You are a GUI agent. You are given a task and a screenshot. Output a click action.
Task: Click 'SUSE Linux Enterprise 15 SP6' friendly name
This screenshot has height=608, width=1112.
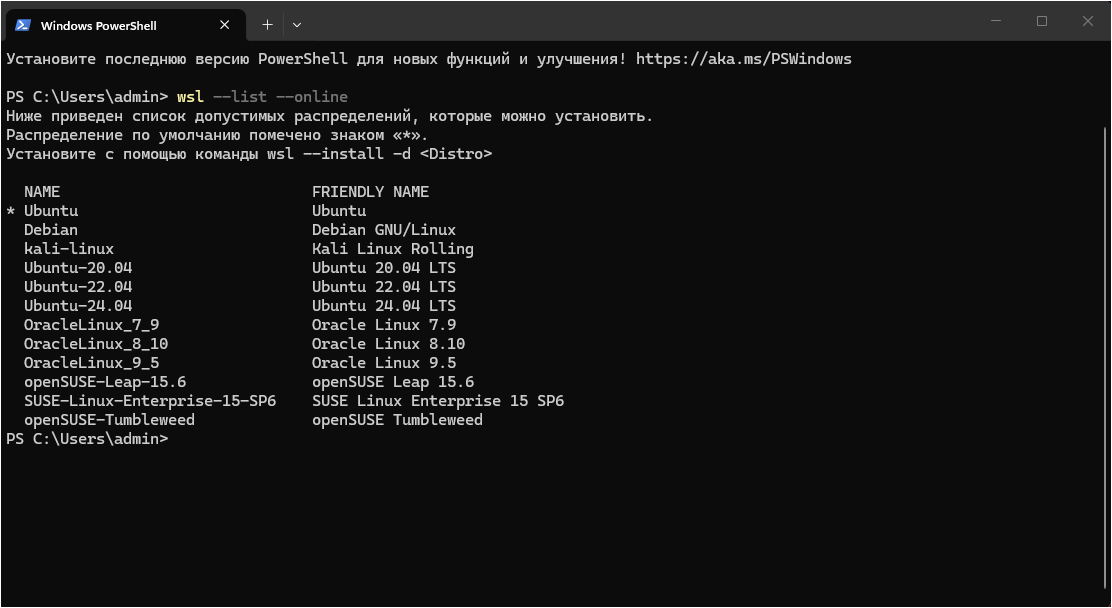(x=438, y=401)
